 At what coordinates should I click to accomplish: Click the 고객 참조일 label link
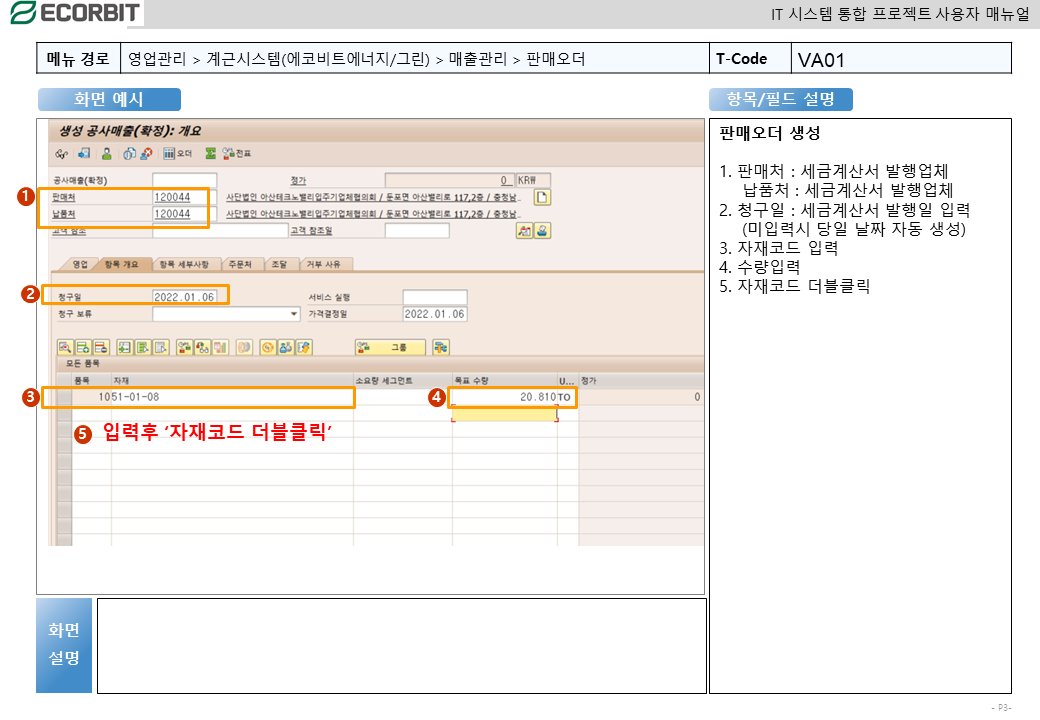[311, 231]
